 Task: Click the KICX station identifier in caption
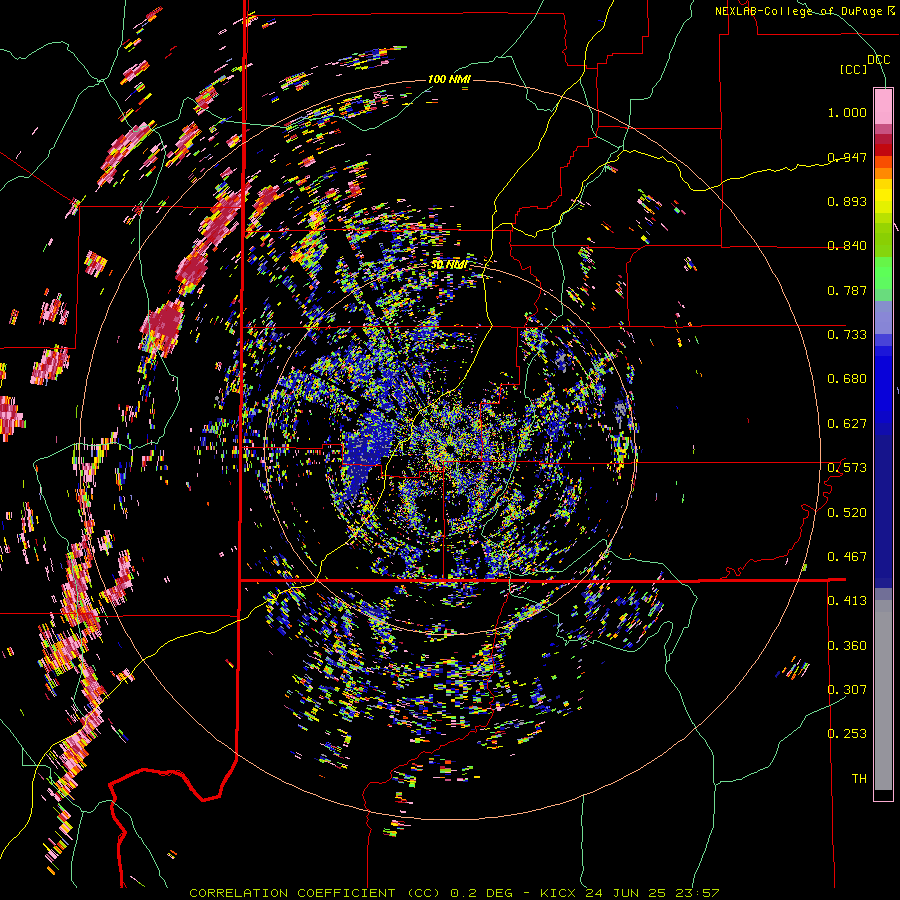559,893
